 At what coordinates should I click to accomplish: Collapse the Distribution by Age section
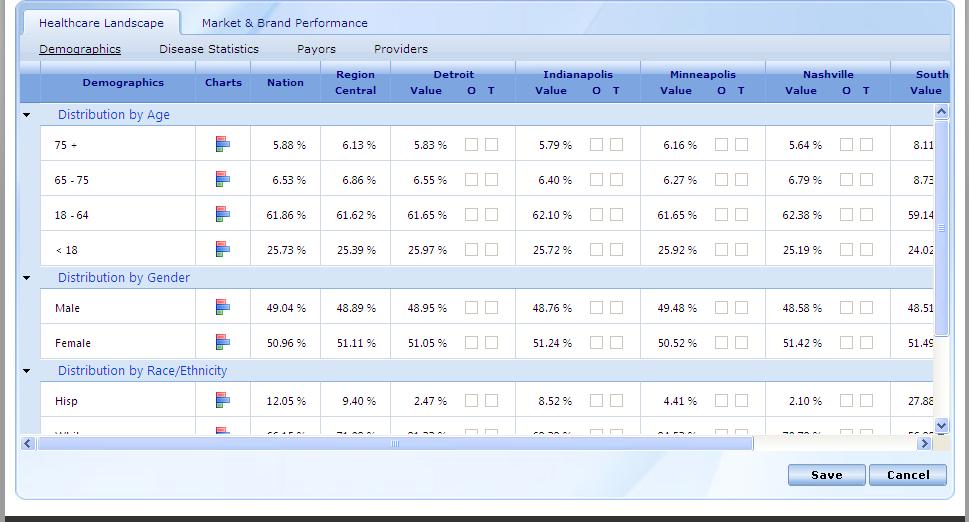[27, 115]
